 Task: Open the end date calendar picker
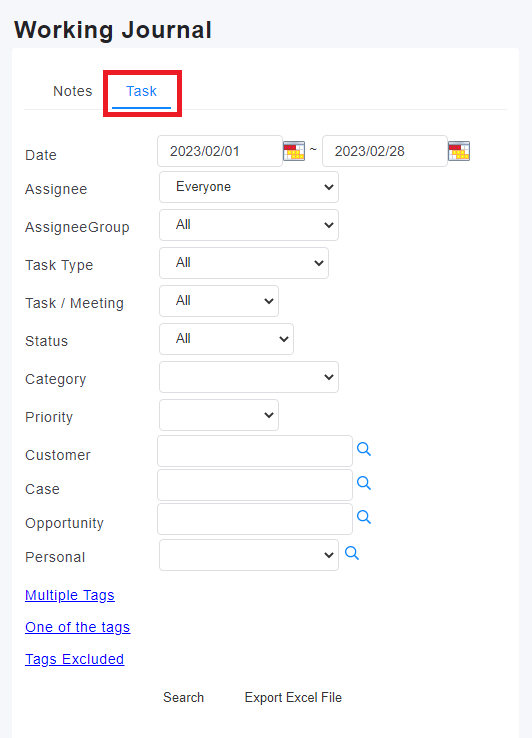[x=459, y=151]
